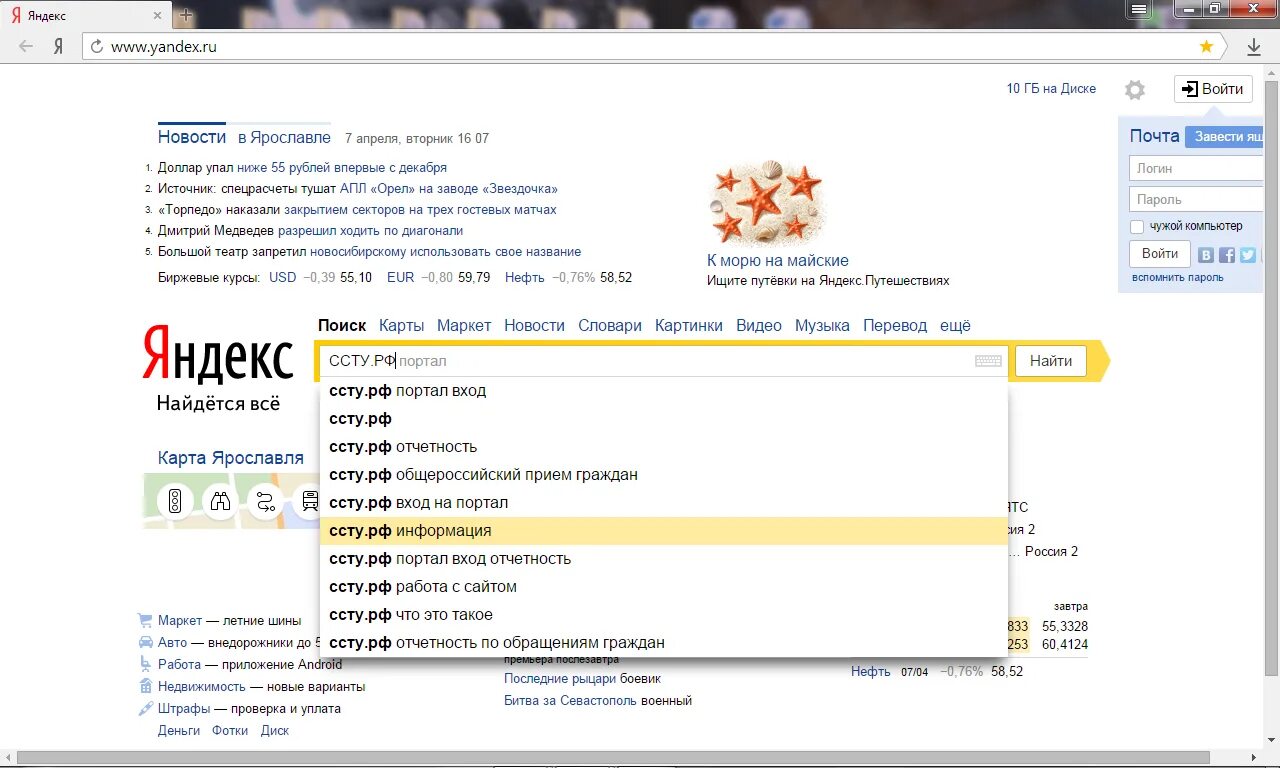Image resolution: width=1280 pixels, height=768 pixels.
Task: Open the 10 ГБ на Диске link
Action: 1051,89
